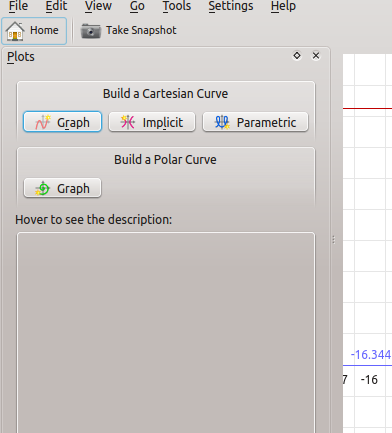Click the Implicit curve icon
392x433 pixels.
pyautogui.click(x=128, y=122)
